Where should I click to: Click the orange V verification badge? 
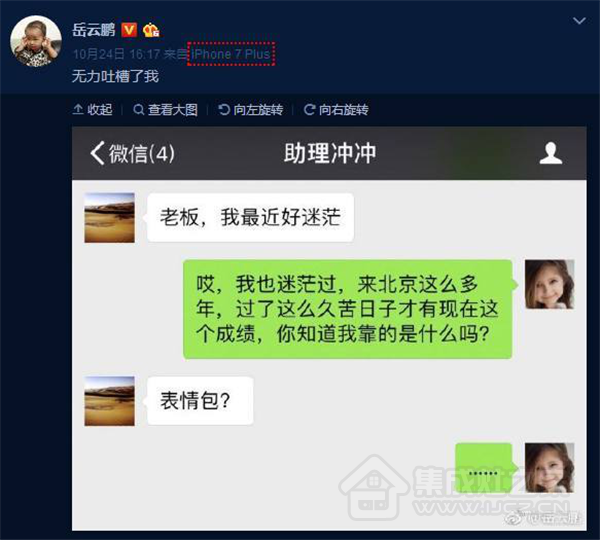[x=129, y=29]
